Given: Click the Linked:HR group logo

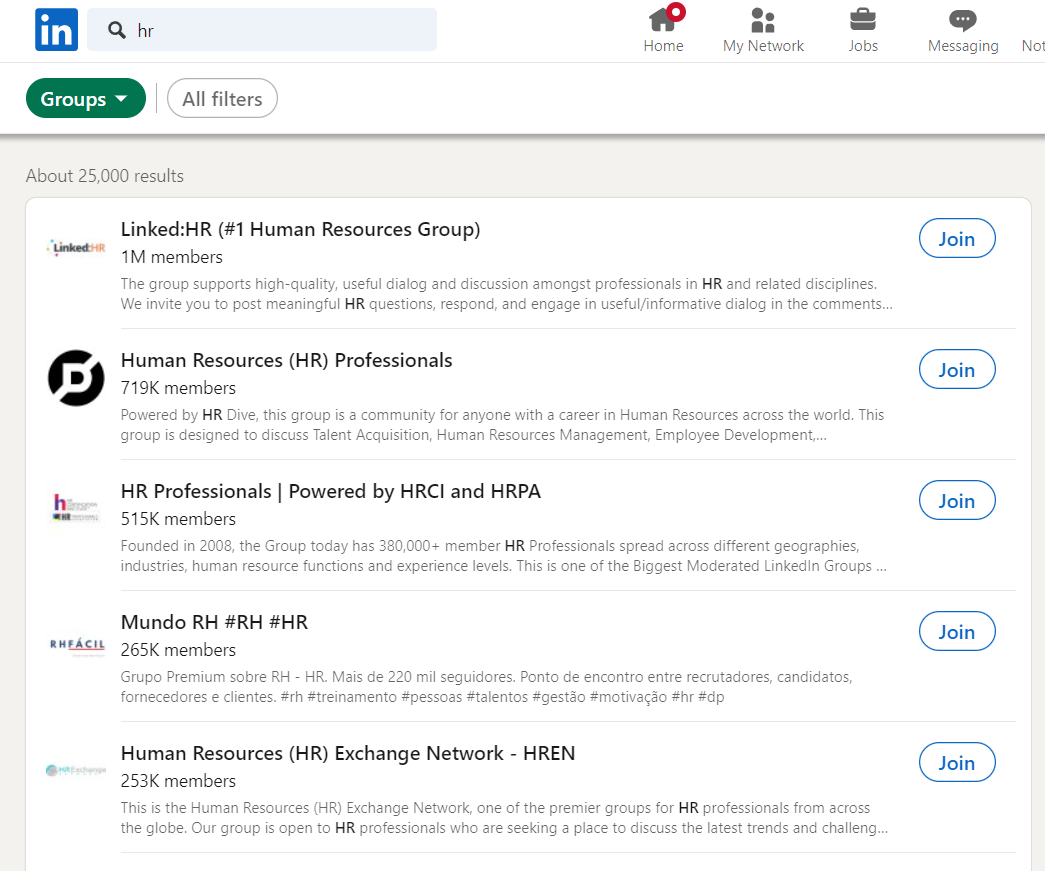Looking at the screenshot, I should 76,248.
